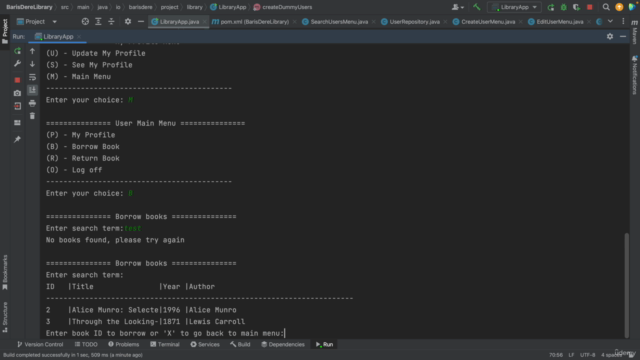Close the LibraryApp run tab

(79, 37)
